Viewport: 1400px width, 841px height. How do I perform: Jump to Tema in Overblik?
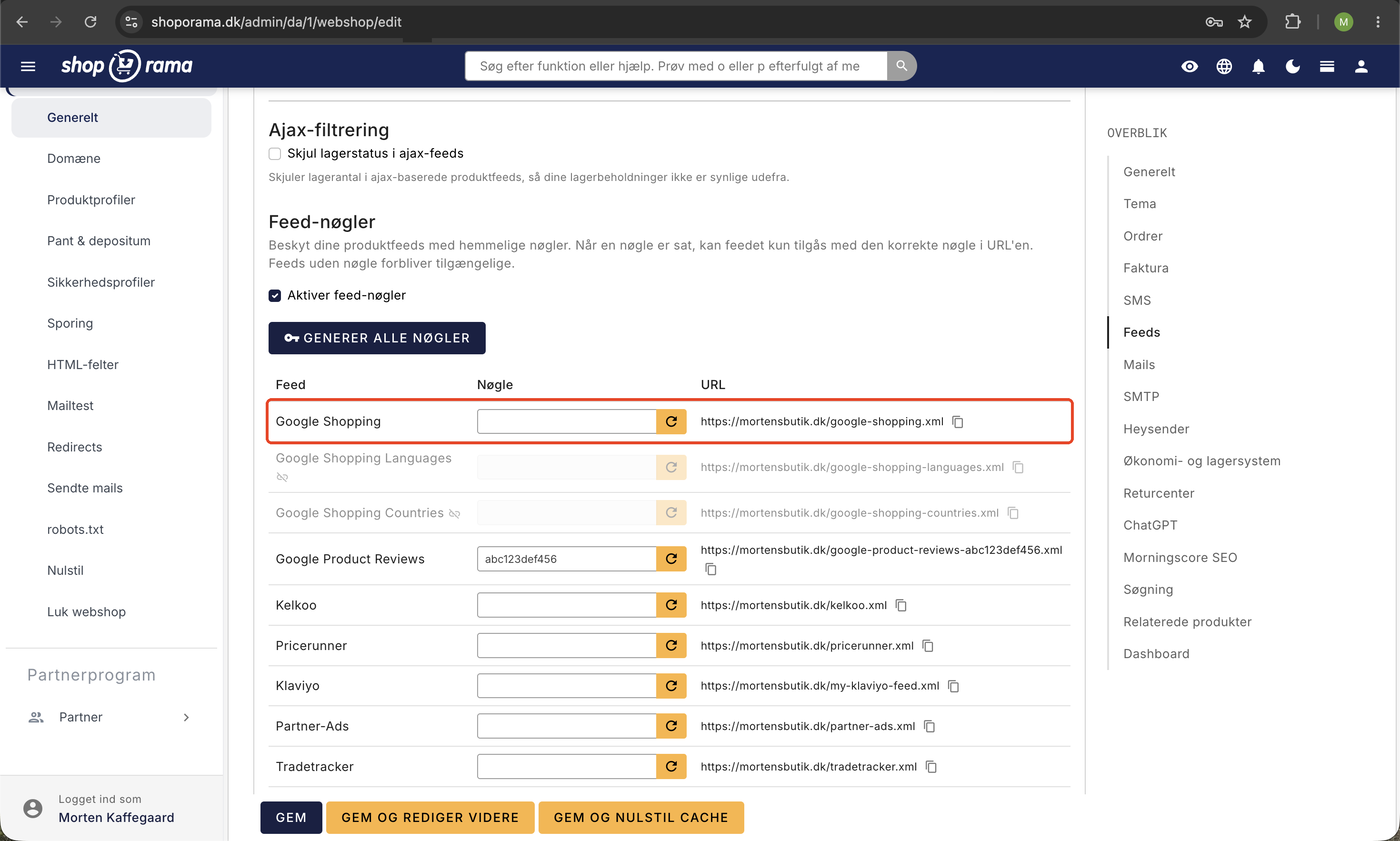1139,204
